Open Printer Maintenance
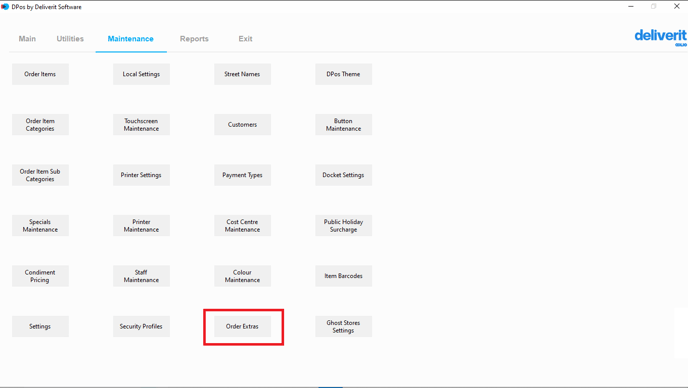The width and height of the screenshot is (688, 388). (x=141, y=226)
